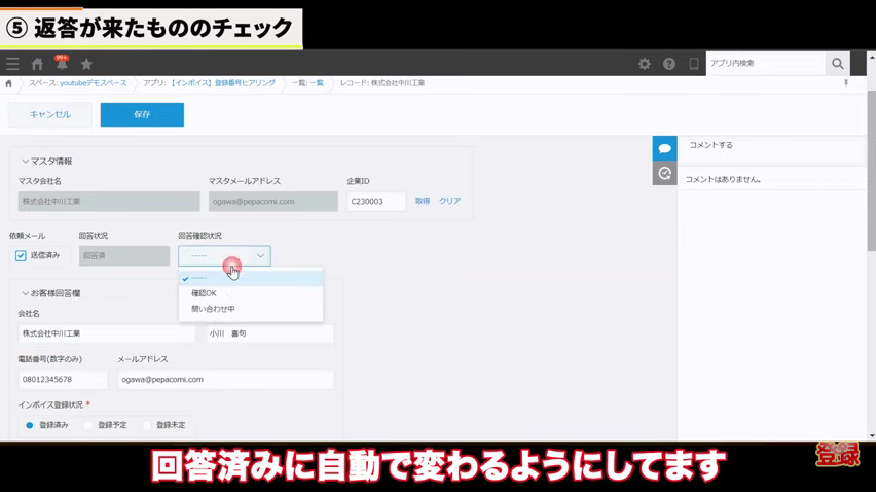Click the 電話番号 input field
This screenshot has height=492, width=876.
63,380
